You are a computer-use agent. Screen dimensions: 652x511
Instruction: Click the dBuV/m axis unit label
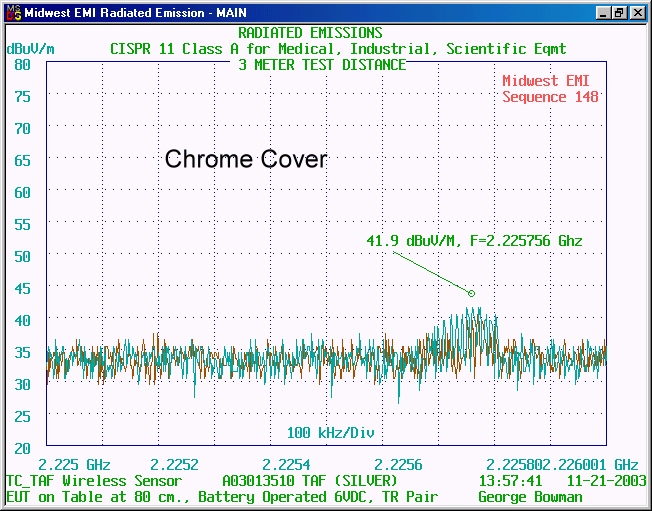tap(31, 49)
